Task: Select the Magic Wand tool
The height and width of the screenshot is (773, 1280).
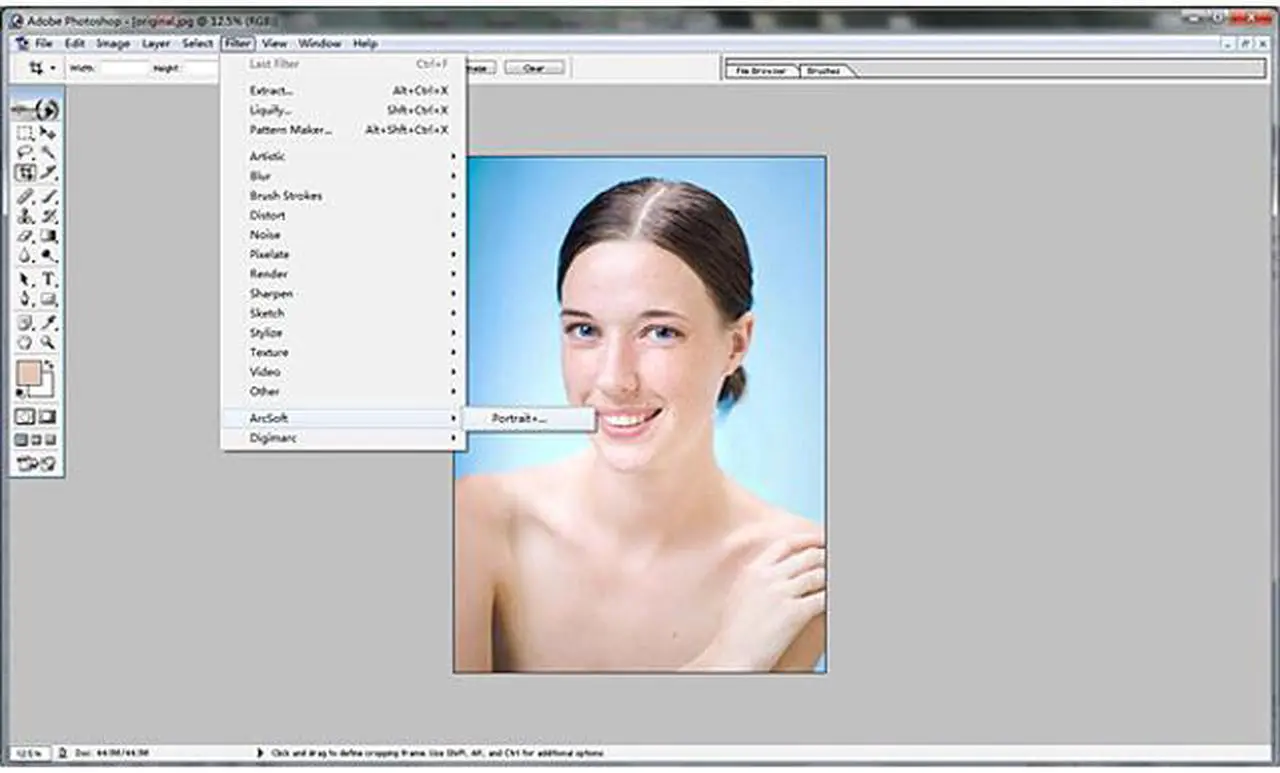Action: pyautogui.click(x=48, y=153)
